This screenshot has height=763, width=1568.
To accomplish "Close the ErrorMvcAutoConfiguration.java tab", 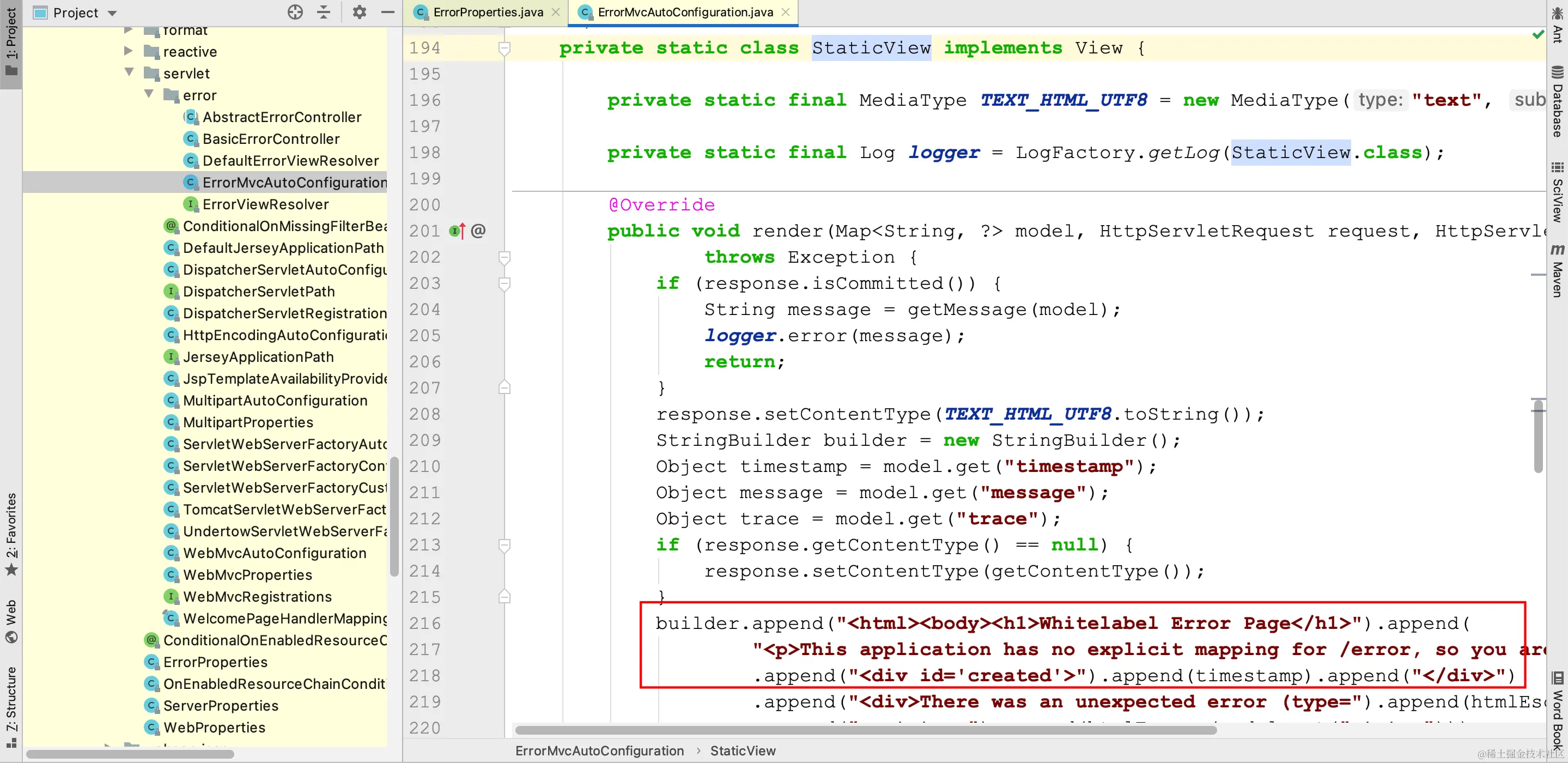I will coord(786,12).
